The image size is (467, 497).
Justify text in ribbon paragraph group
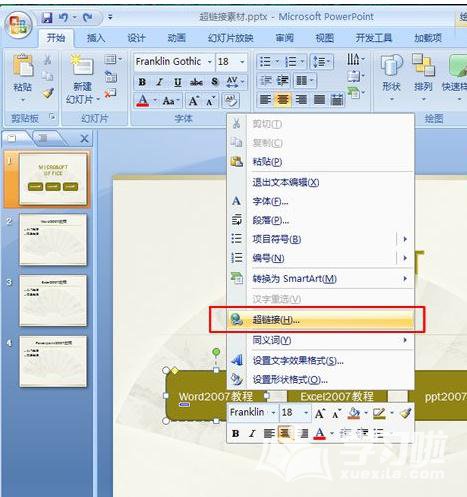319,100
